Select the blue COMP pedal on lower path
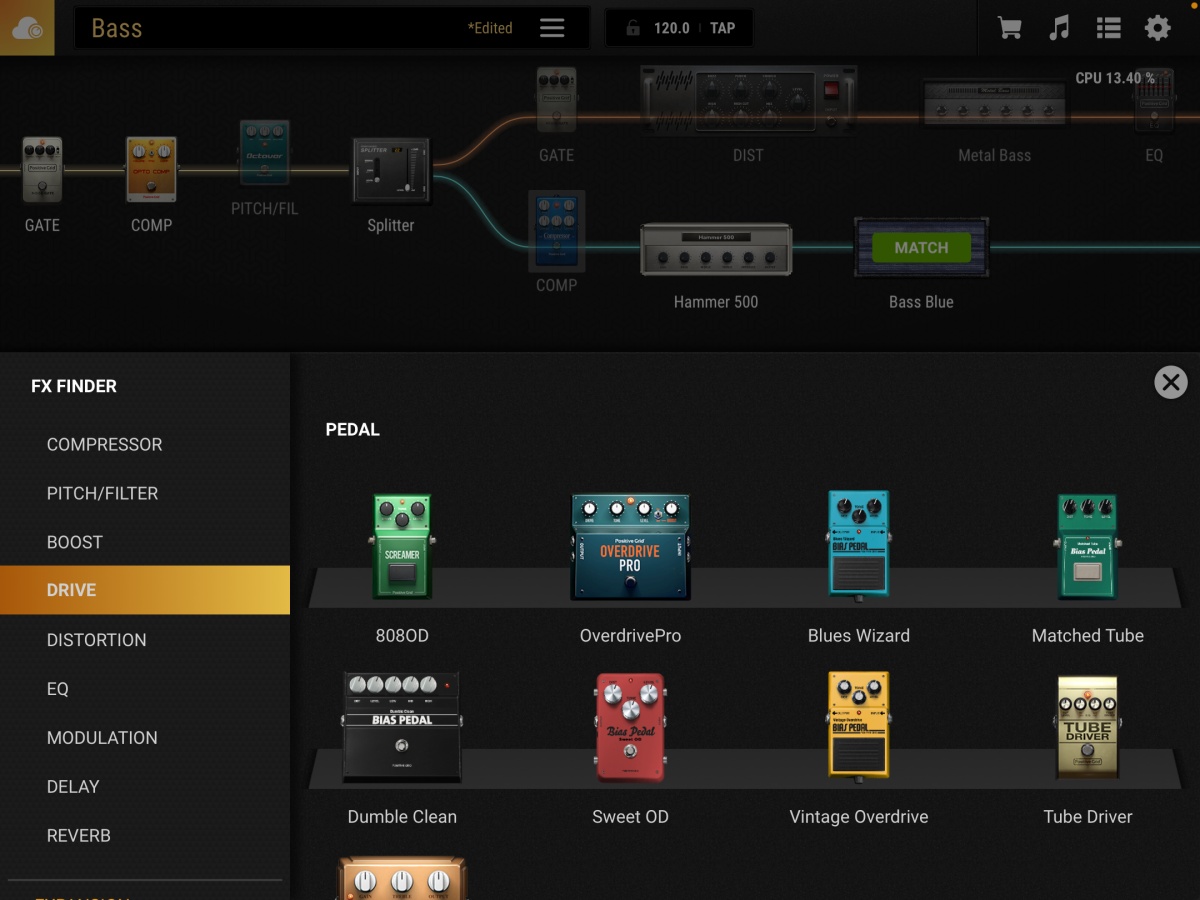The image size is (1200, 900). 556,231
